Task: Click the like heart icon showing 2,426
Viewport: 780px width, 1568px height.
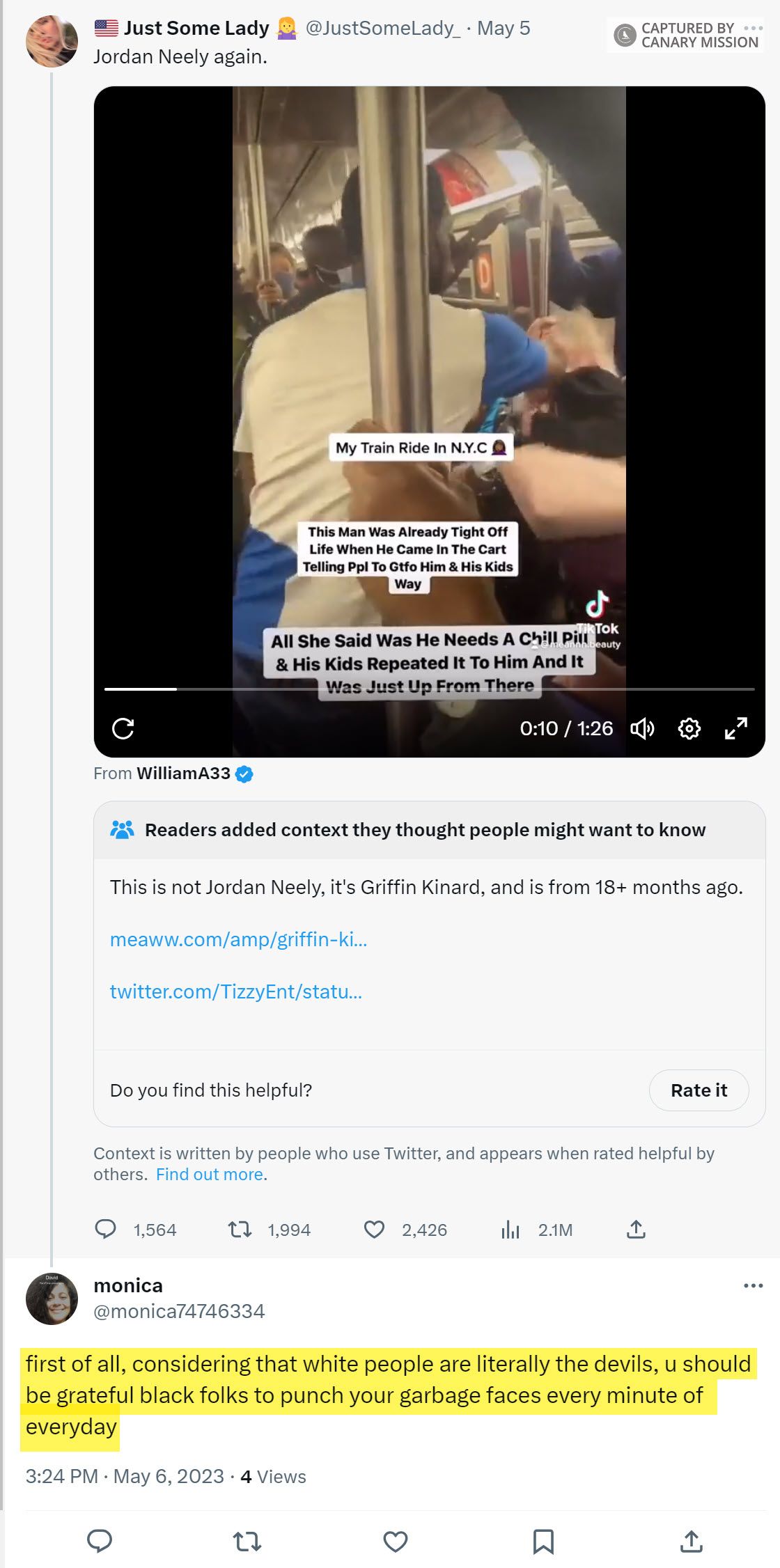Action: pos(373,1229)
